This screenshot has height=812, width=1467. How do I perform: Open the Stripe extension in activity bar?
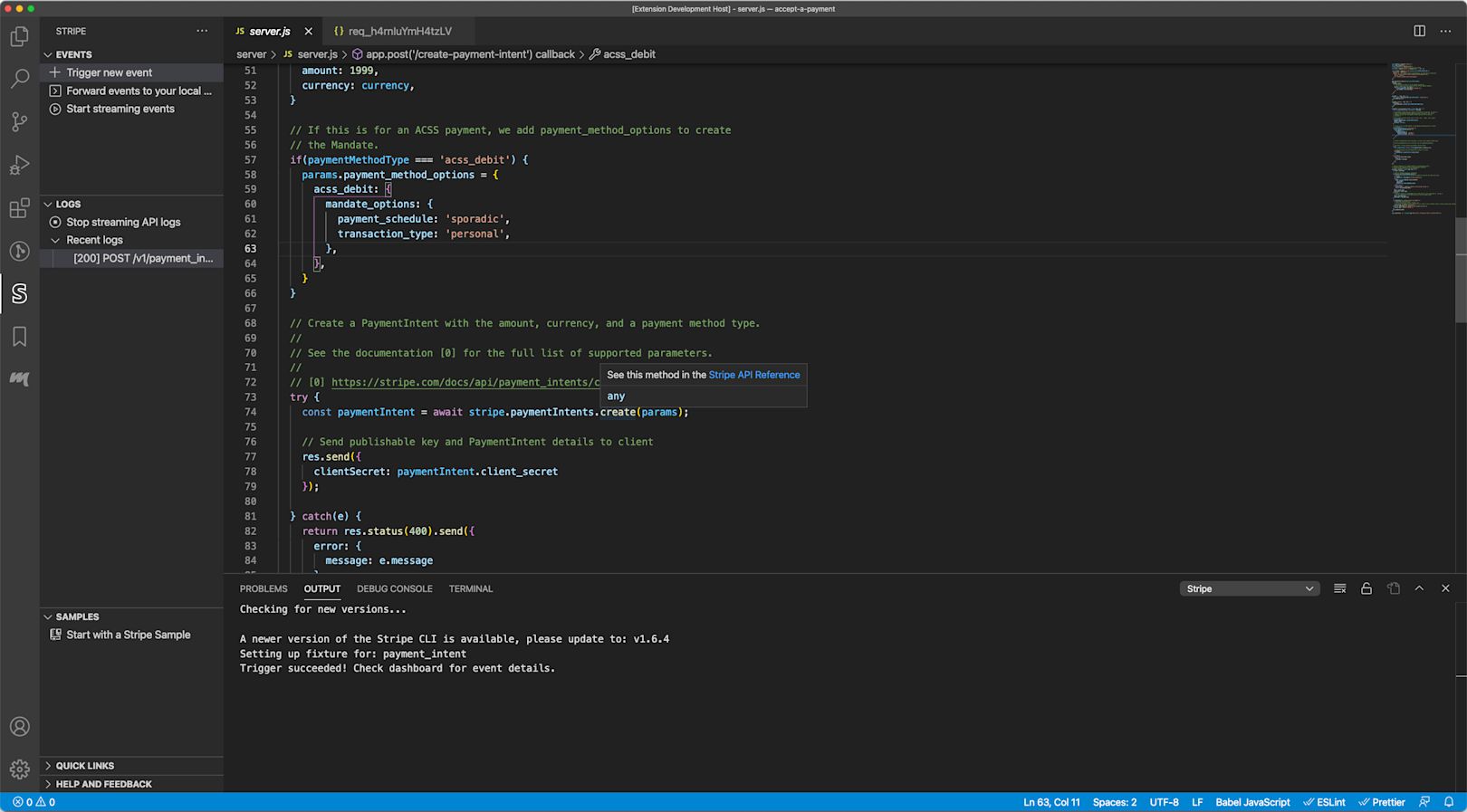pyautogui.click(x=19, y=293)
